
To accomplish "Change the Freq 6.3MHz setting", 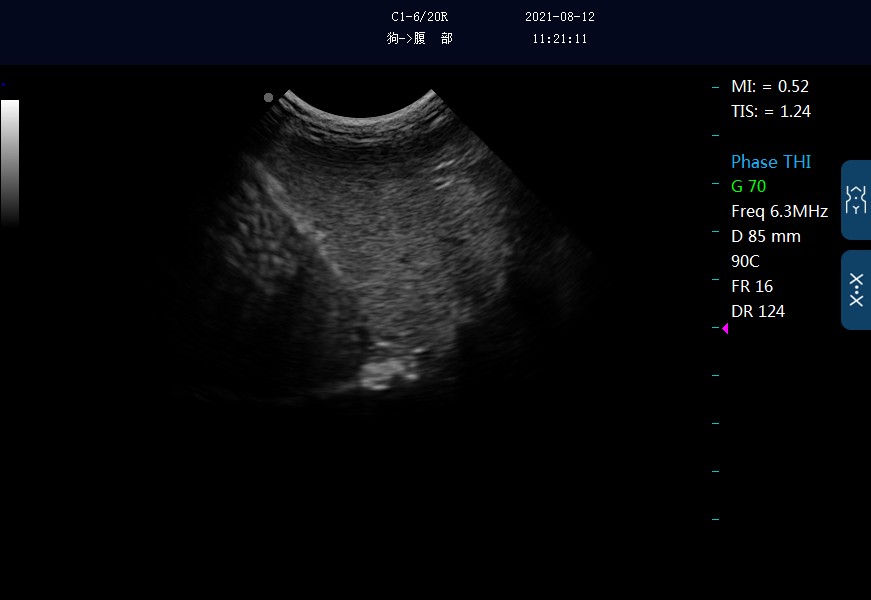I will [x=779, y=211].
